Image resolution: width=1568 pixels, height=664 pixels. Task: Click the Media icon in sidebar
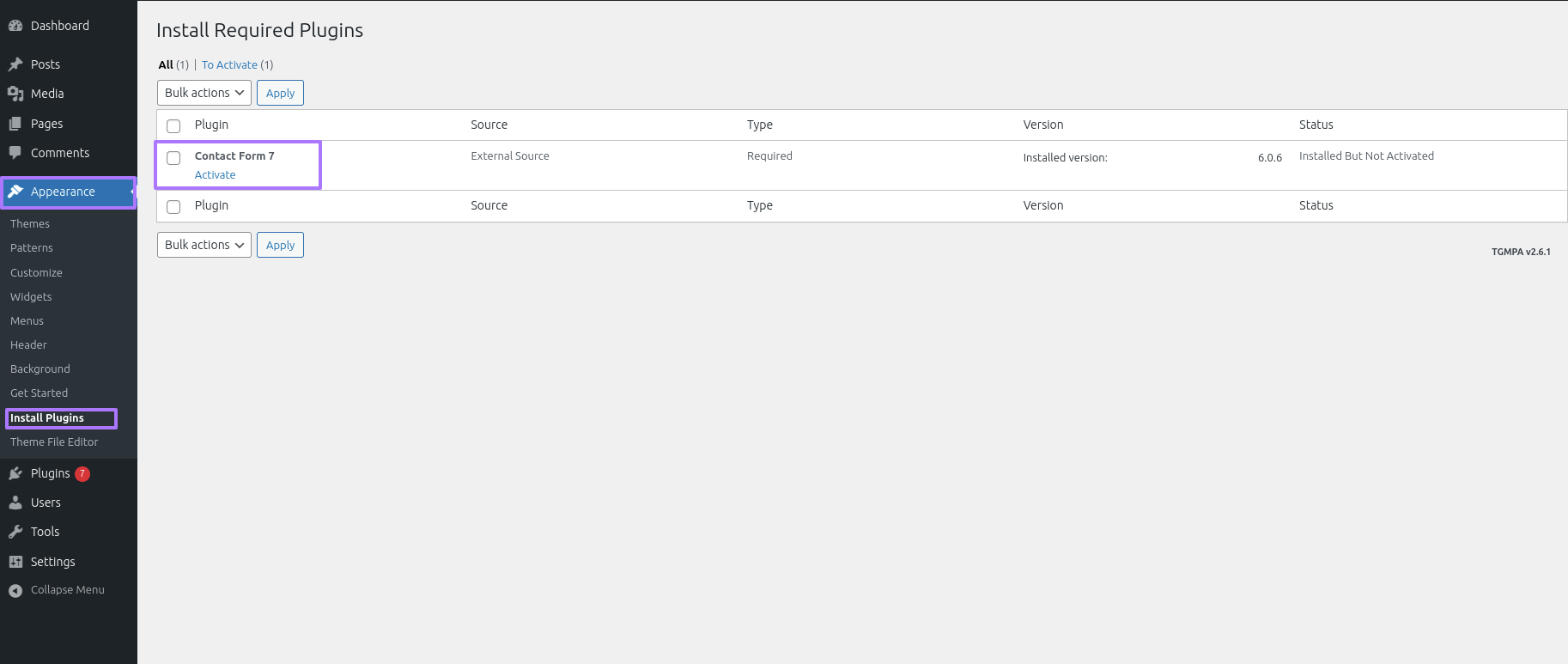tap(15, 94)
